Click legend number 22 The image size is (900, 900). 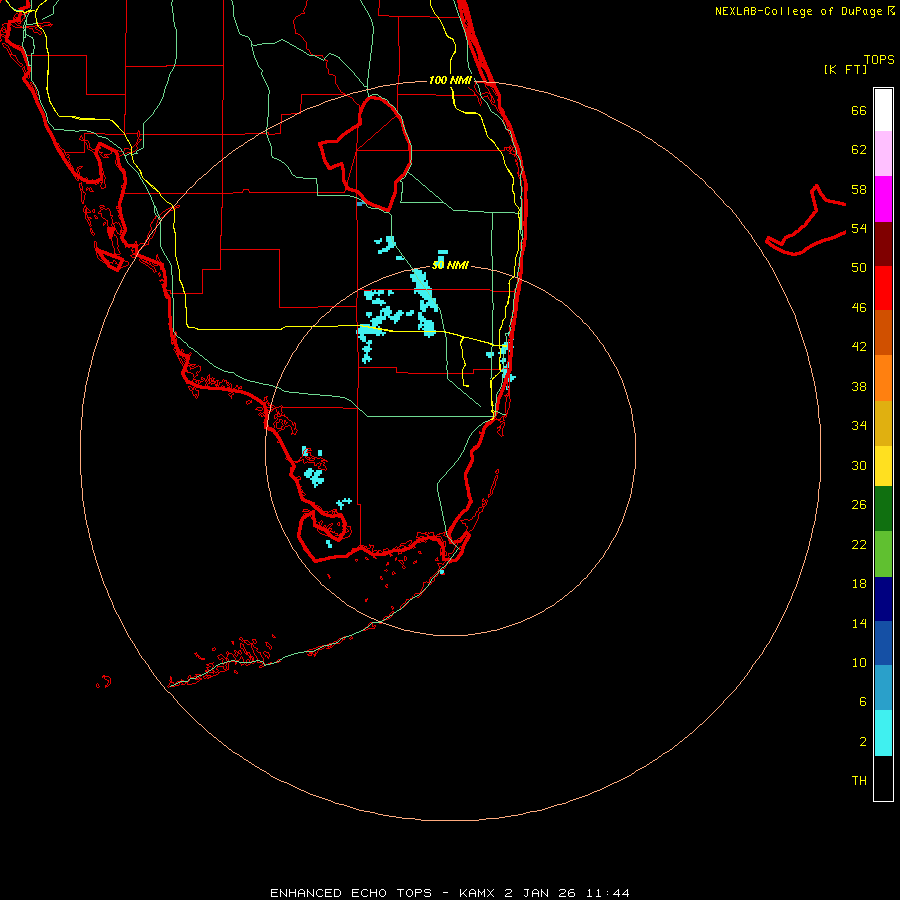(x=859, y=544)
